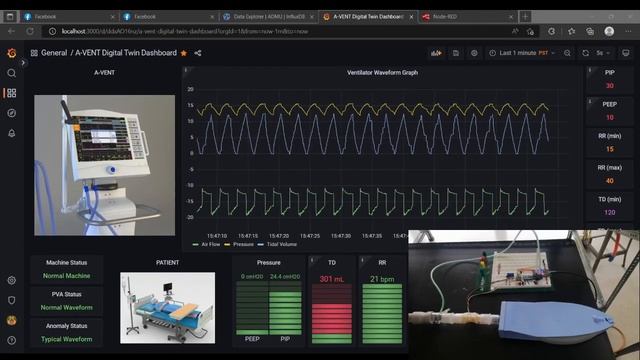This screenshot has height=360, width=640.
Task: Open the browser Settings and more menu
Action: [628, 31]
